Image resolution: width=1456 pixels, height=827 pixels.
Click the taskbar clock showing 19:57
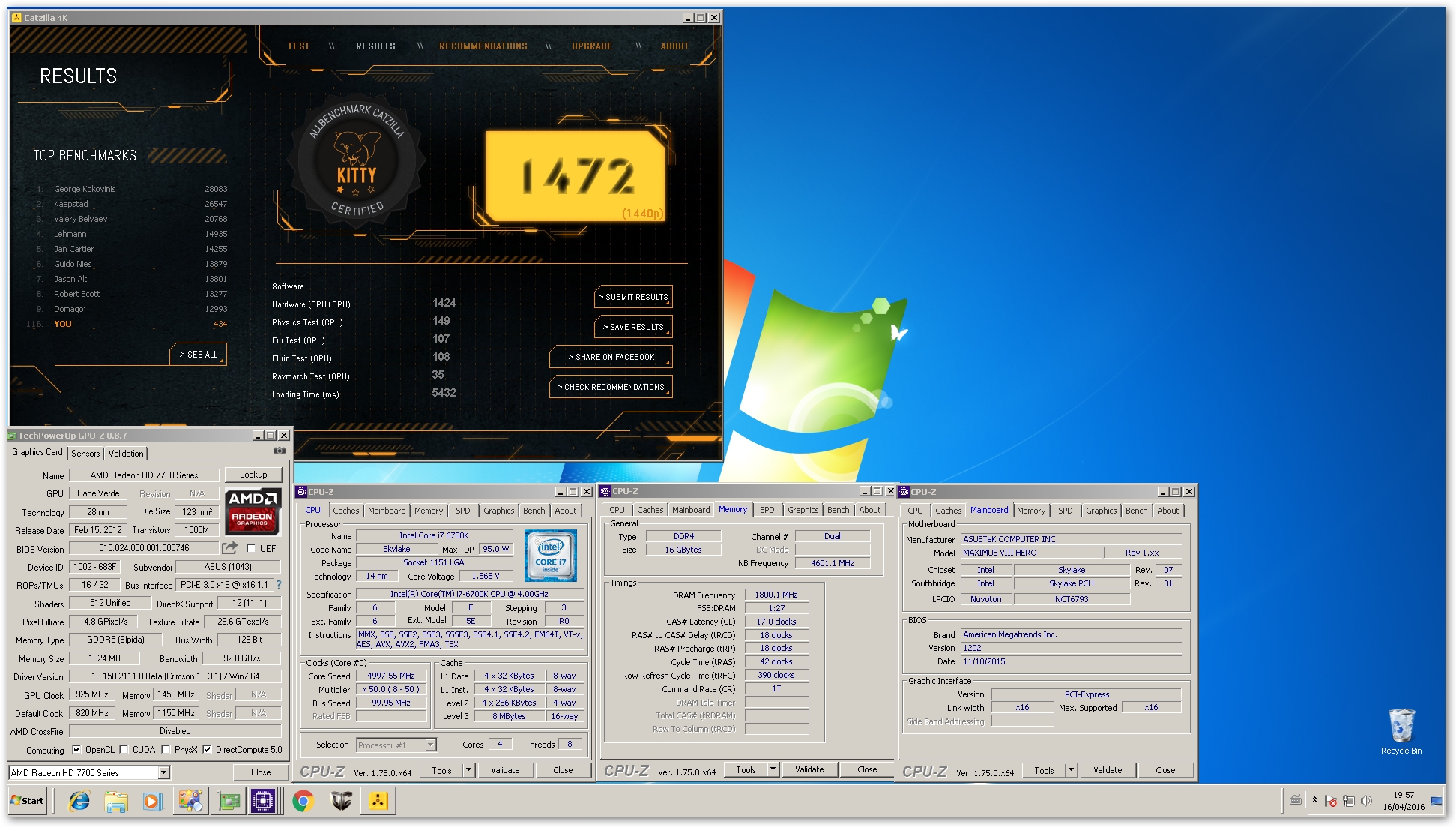coord(1404,801)
